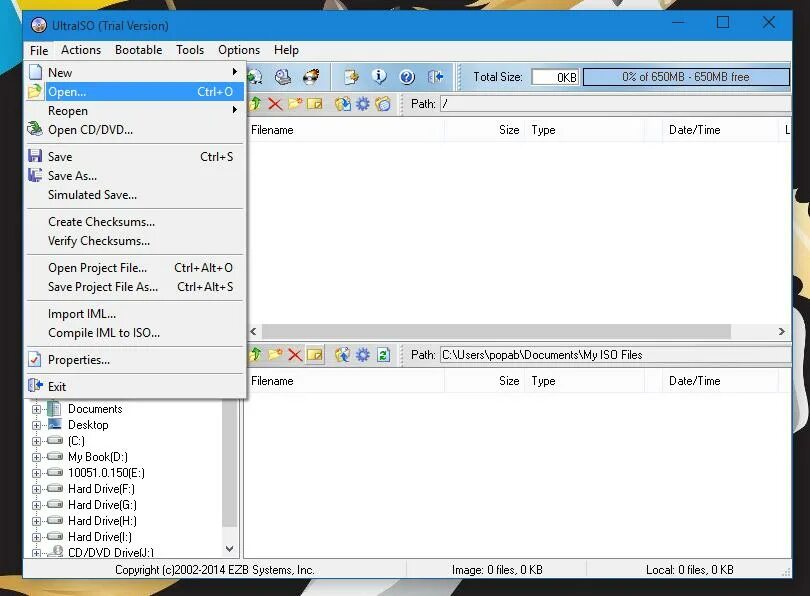Open the Actions menu
Screen dimensions: 810x596
coord(81,50)
